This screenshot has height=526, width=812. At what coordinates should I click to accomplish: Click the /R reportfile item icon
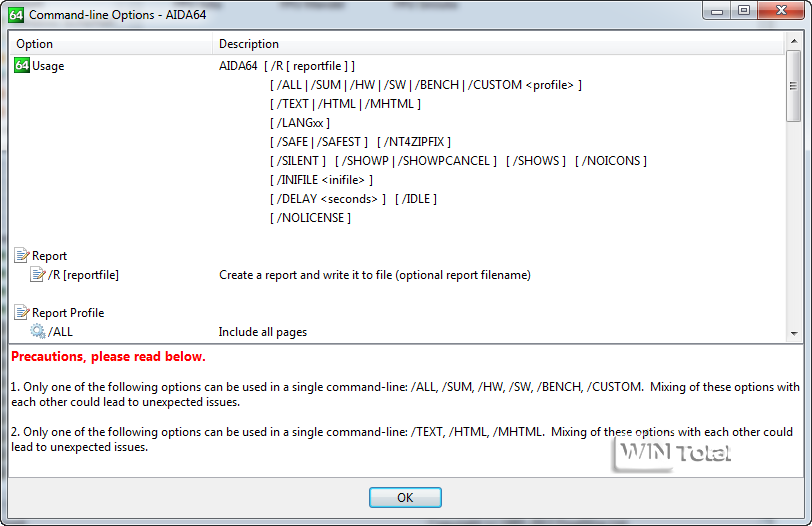coord(38,275)
